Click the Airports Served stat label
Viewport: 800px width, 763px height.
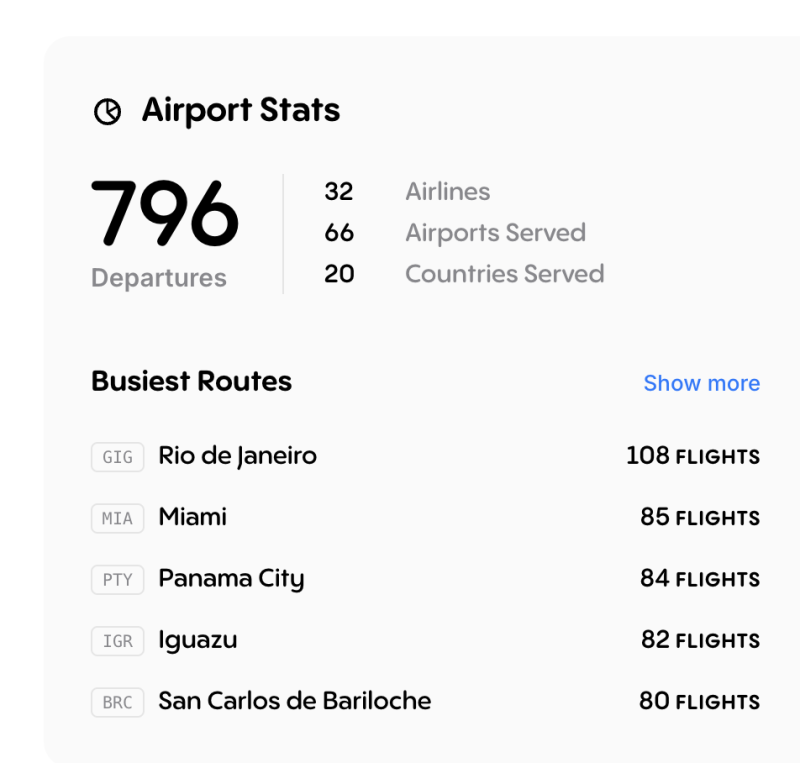[x=495, y=233]
